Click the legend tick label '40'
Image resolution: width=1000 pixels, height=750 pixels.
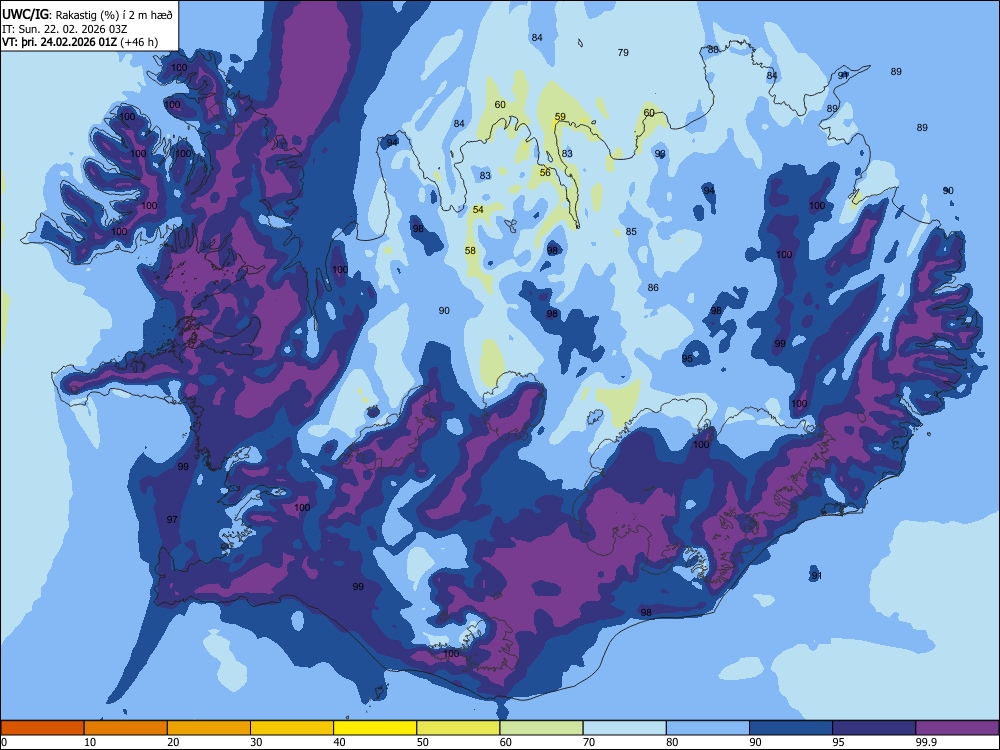pyautogui.click(x=339, y=742)
